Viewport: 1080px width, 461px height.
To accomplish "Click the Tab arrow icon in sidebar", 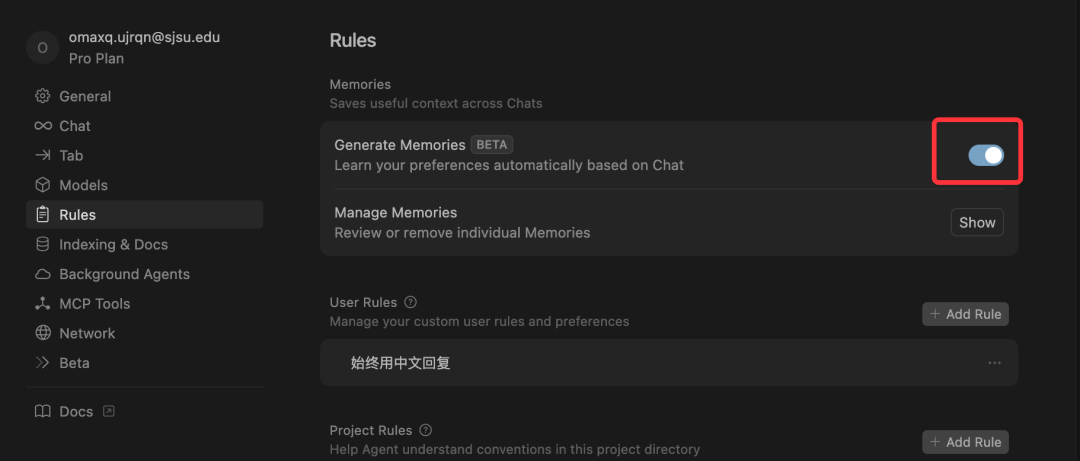I will pyautogui.click(x=43, y=155).
